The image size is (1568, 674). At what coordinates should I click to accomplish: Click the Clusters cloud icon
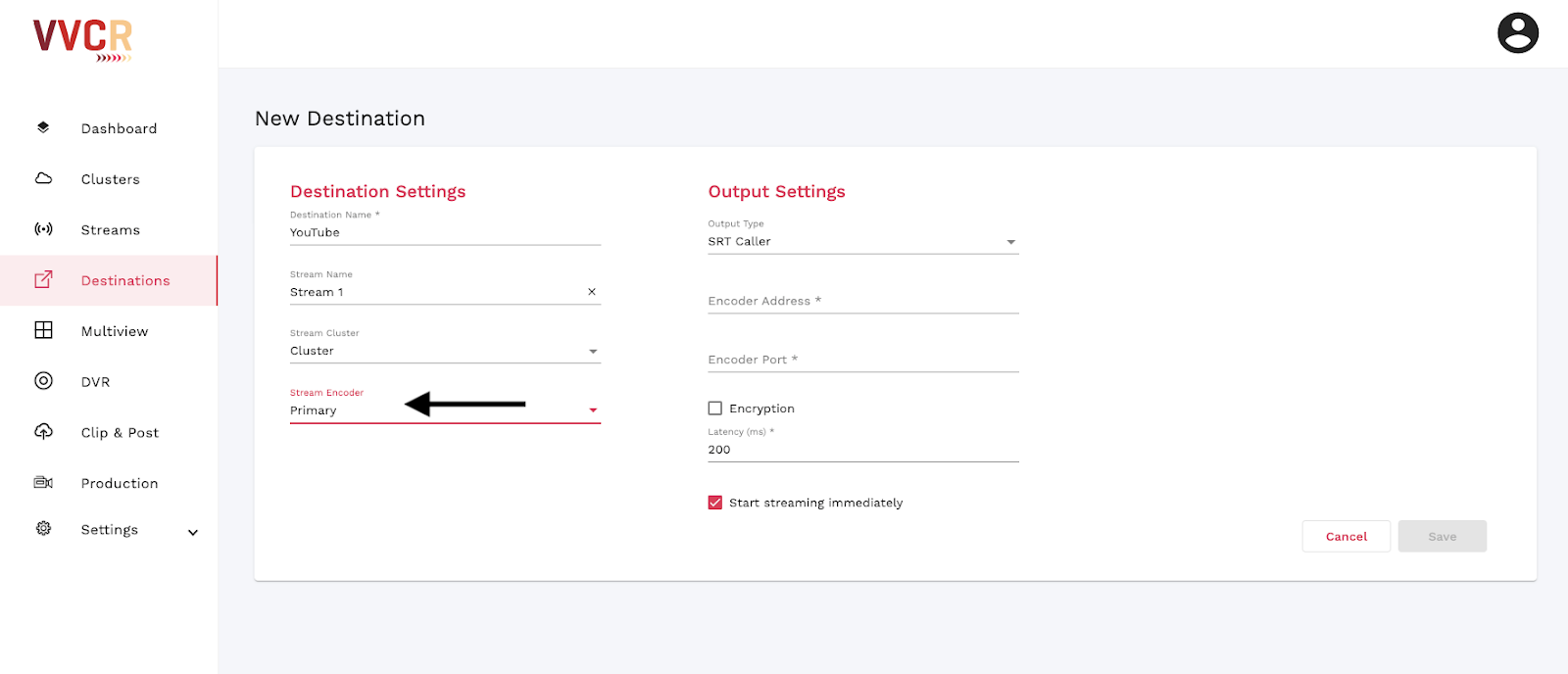(43, 178)
